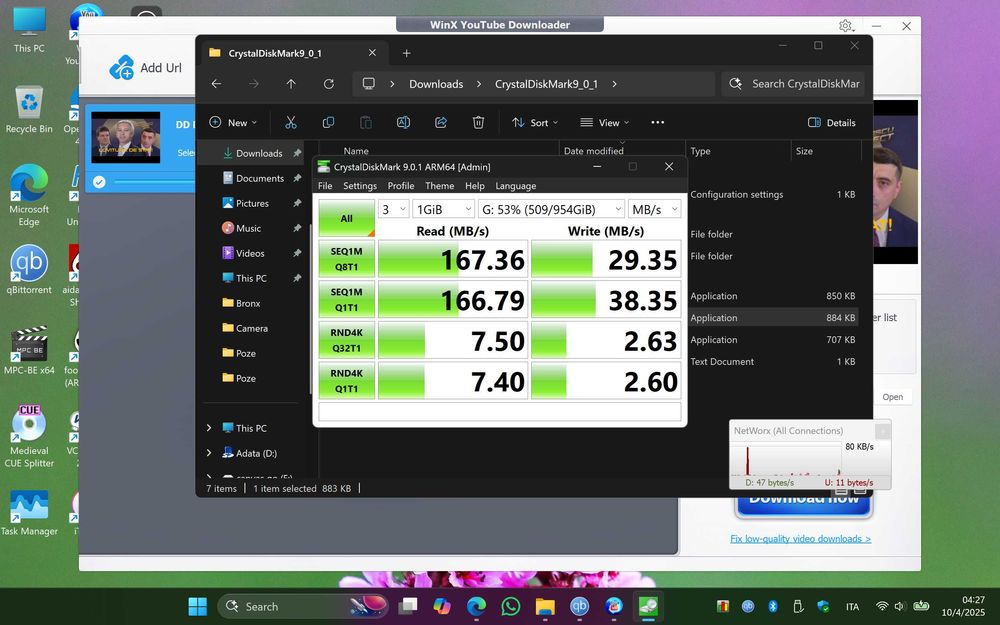
Task: Click the video thumbnail in WinX list
Action: (126, 137)
